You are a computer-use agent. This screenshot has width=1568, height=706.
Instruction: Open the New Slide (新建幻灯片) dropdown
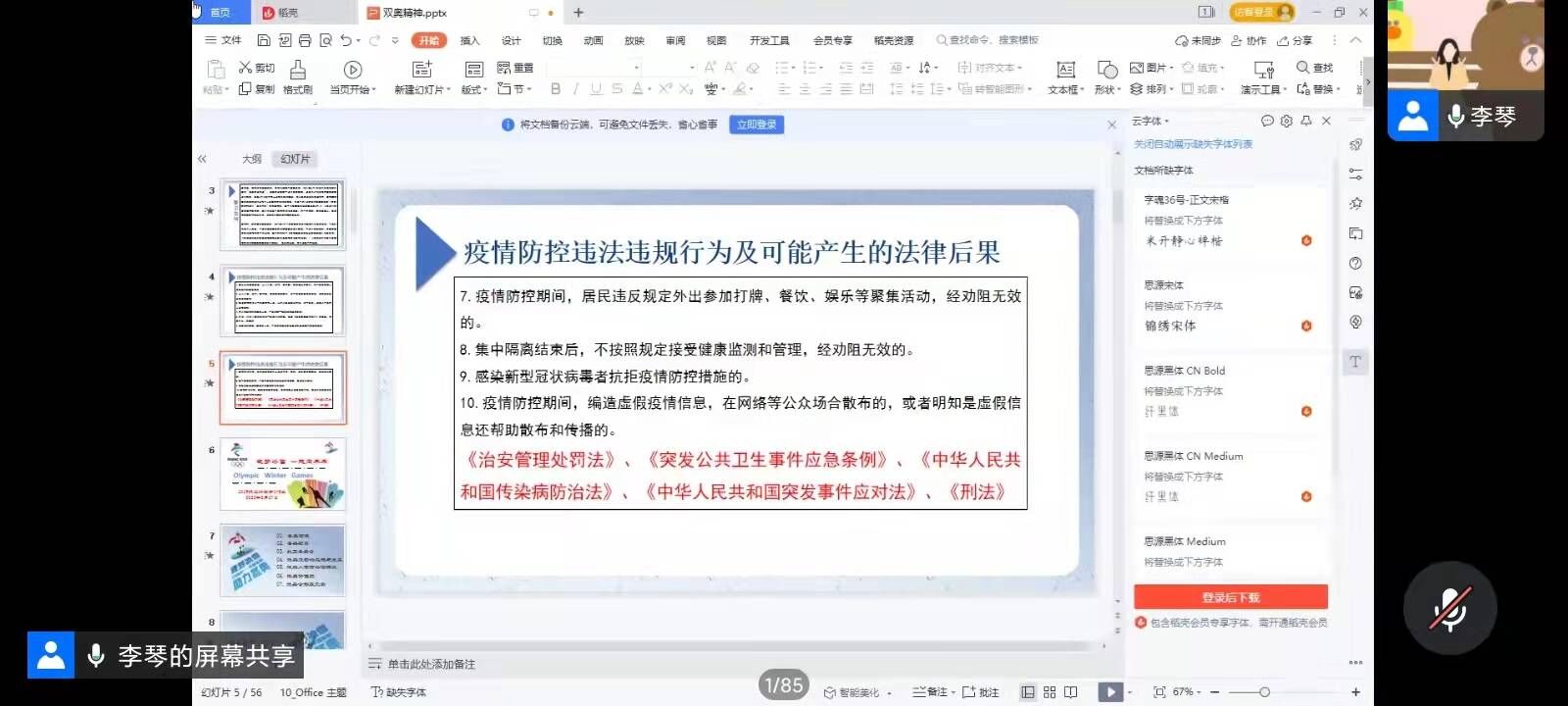point(422,89)
